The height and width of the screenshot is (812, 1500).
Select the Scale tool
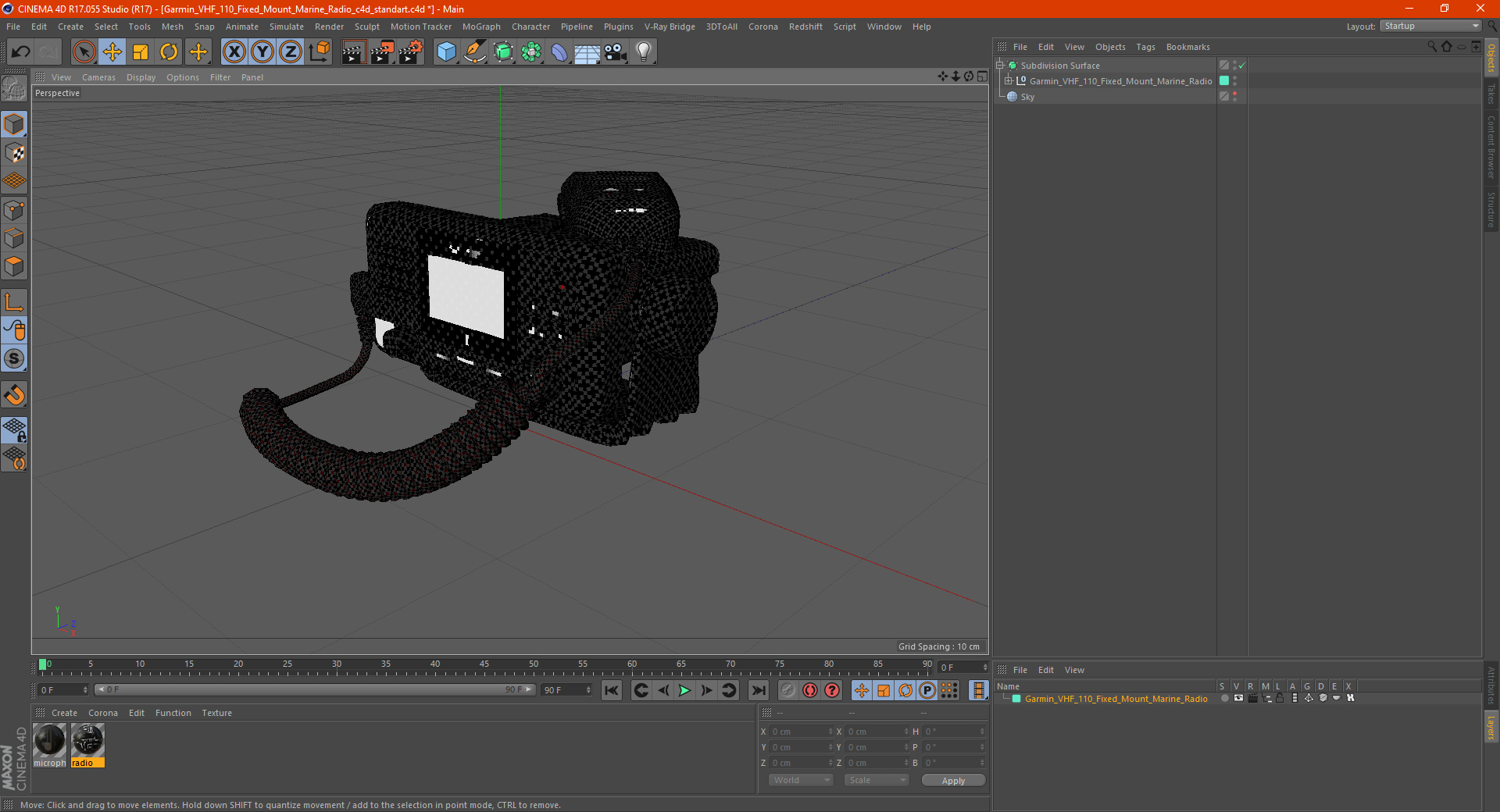[141, 52]
